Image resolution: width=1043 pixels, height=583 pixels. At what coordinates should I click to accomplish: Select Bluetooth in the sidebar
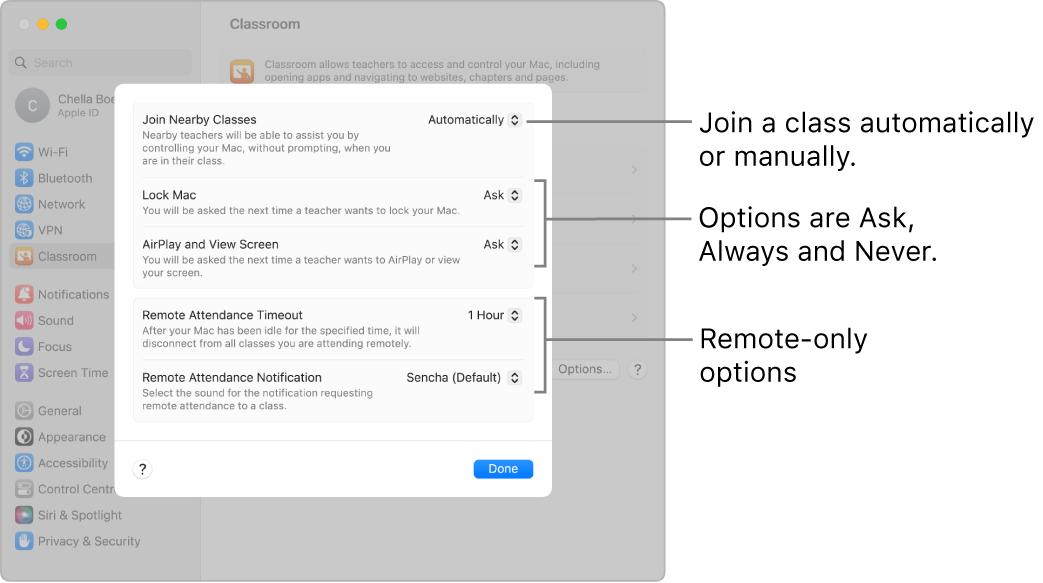click(66, 178)
